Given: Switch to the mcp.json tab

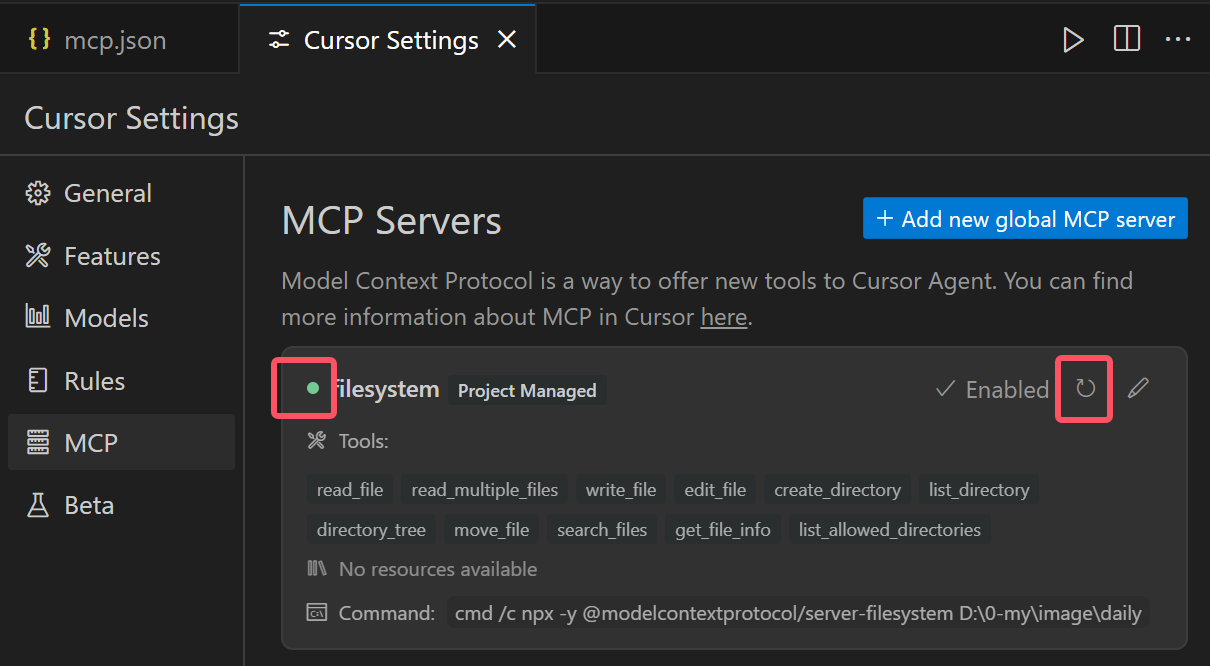Looking at the screenshot, I should point(119,40).
